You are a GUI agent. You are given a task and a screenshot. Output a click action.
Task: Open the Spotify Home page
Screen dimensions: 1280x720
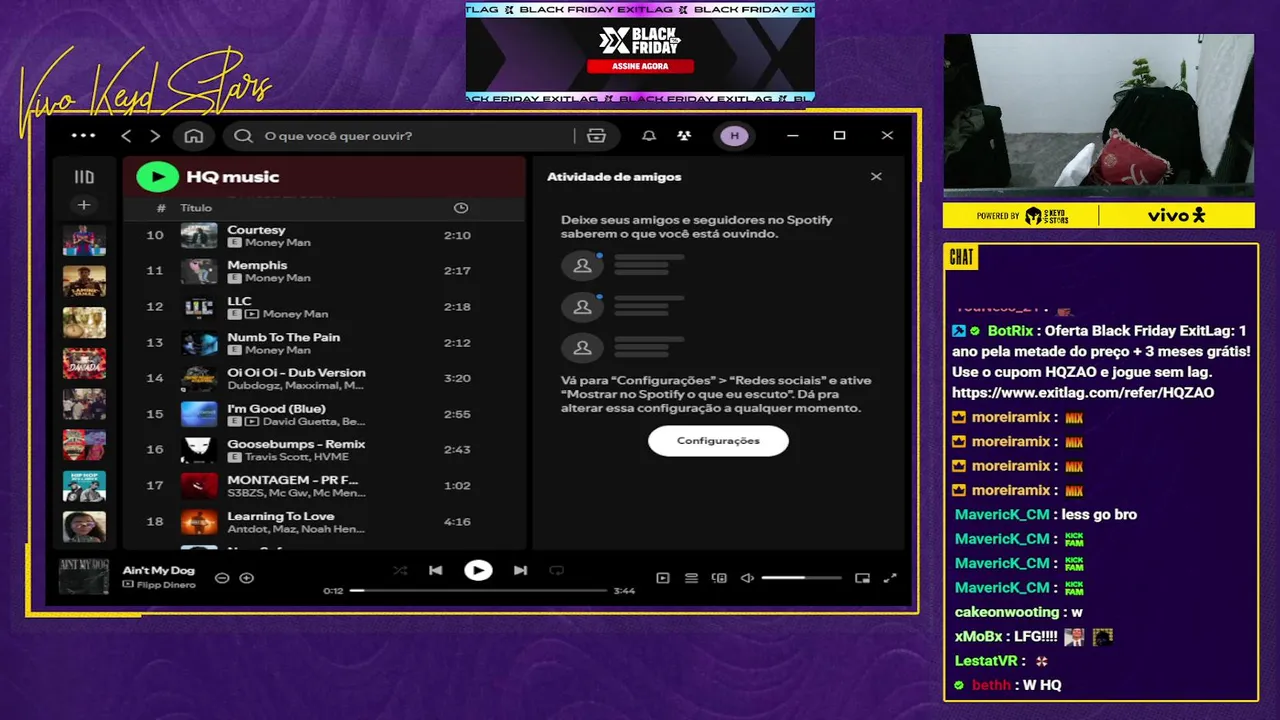point(194,136)
